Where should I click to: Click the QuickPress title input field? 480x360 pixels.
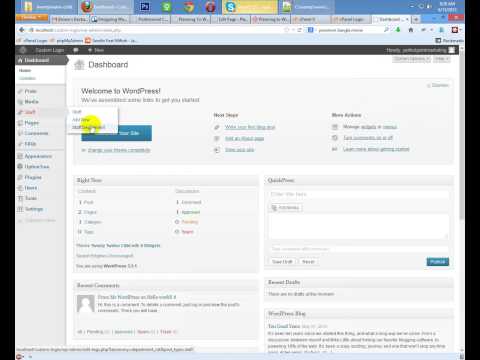click(x=358, y=194)
